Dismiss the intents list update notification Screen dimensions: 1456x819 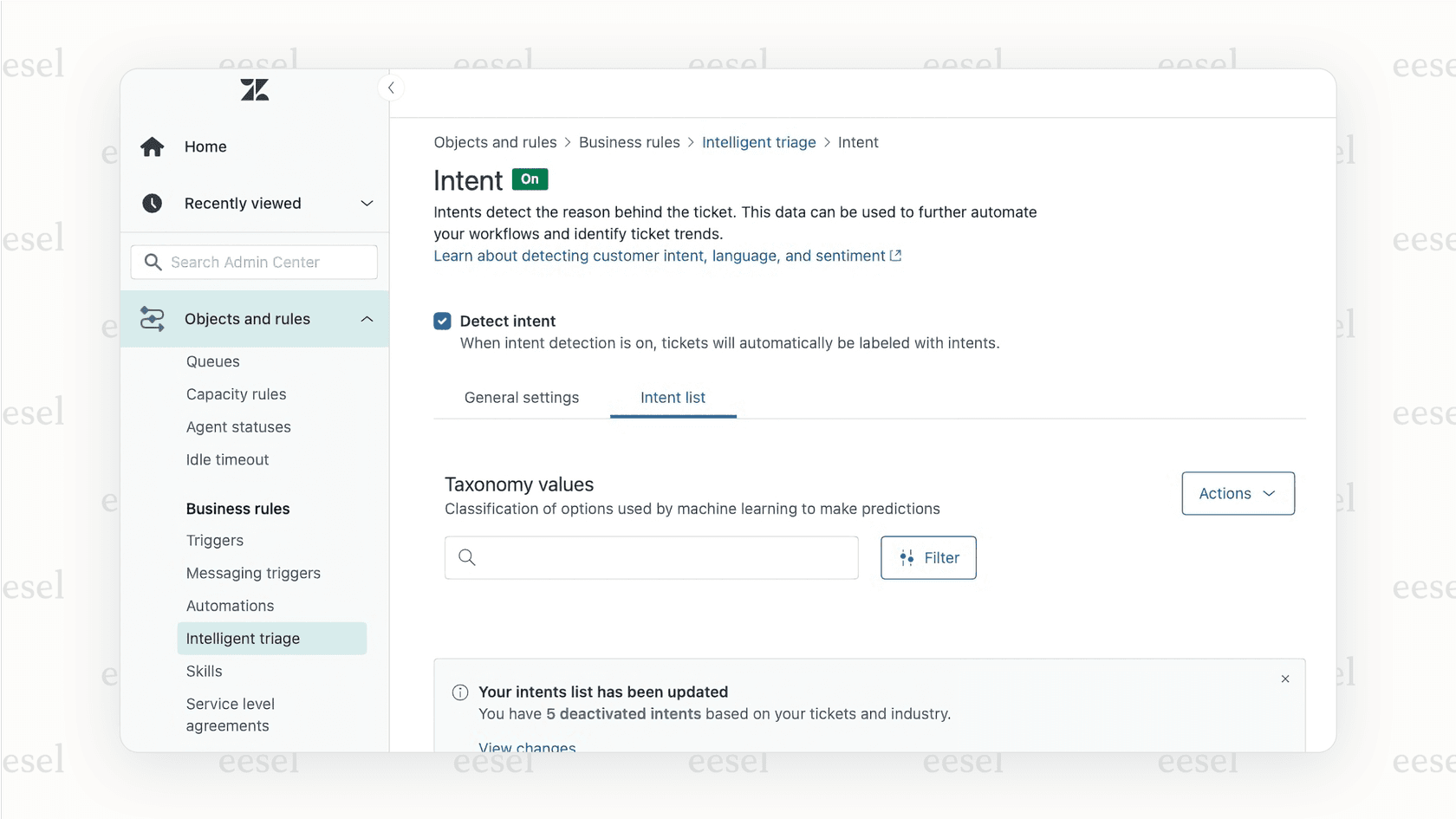coord(1285,679)
